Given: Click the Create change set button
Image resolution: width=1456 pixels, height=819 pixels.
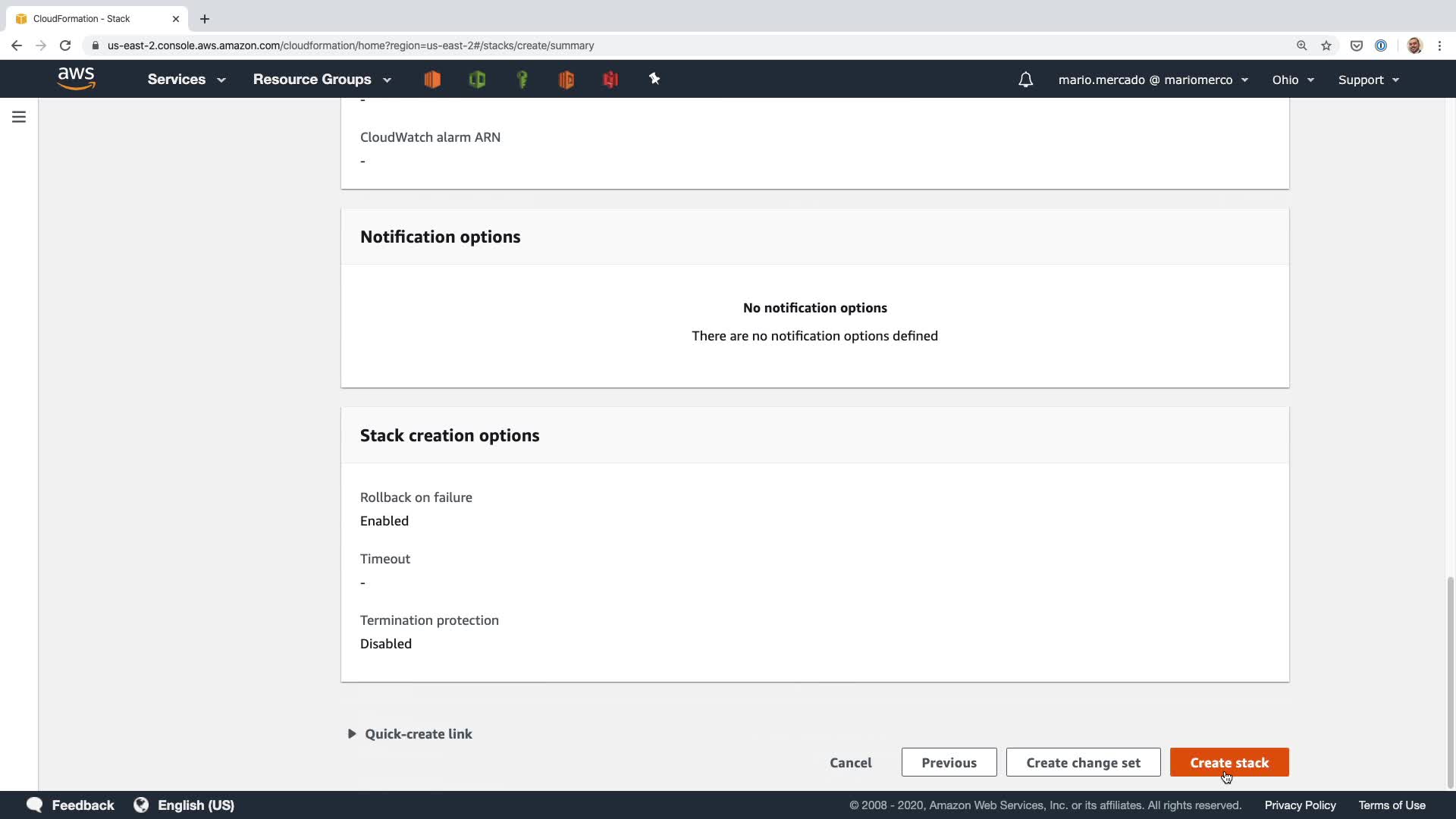Looking at the screenshot, I should 1083,763.
